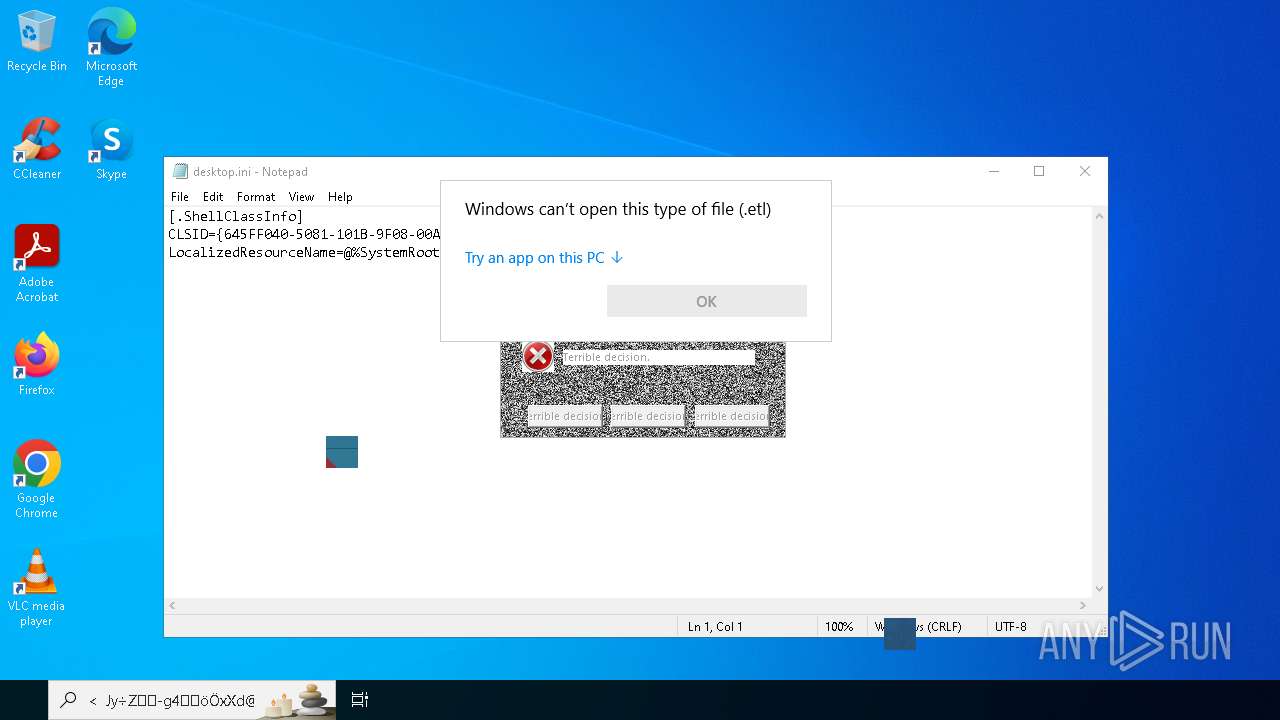Click 'Terrible decision.' message text field
The height and width of the screenshot is (720, 1280).
pos(658,357)
